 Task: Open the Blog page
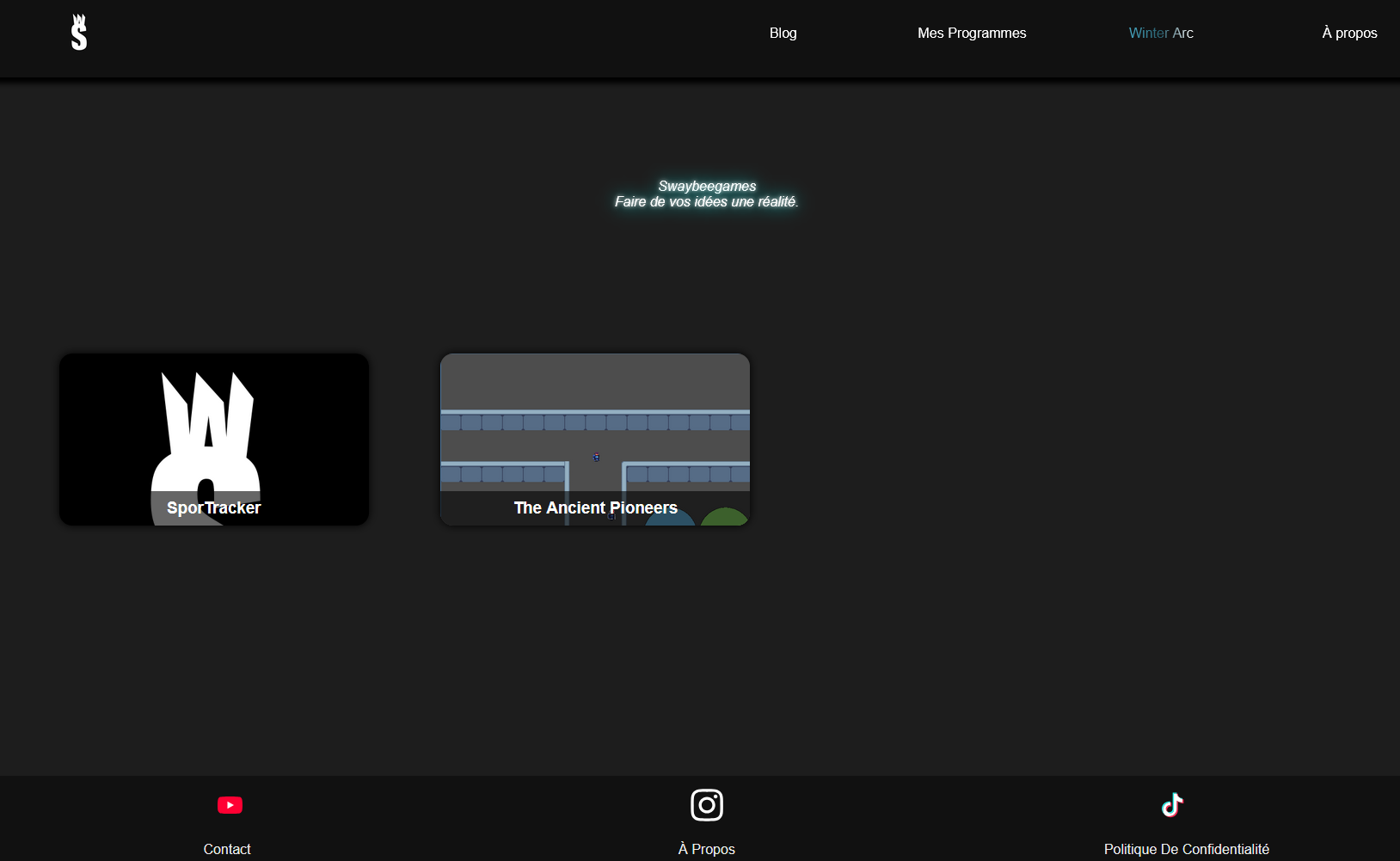tap(783, 33)
